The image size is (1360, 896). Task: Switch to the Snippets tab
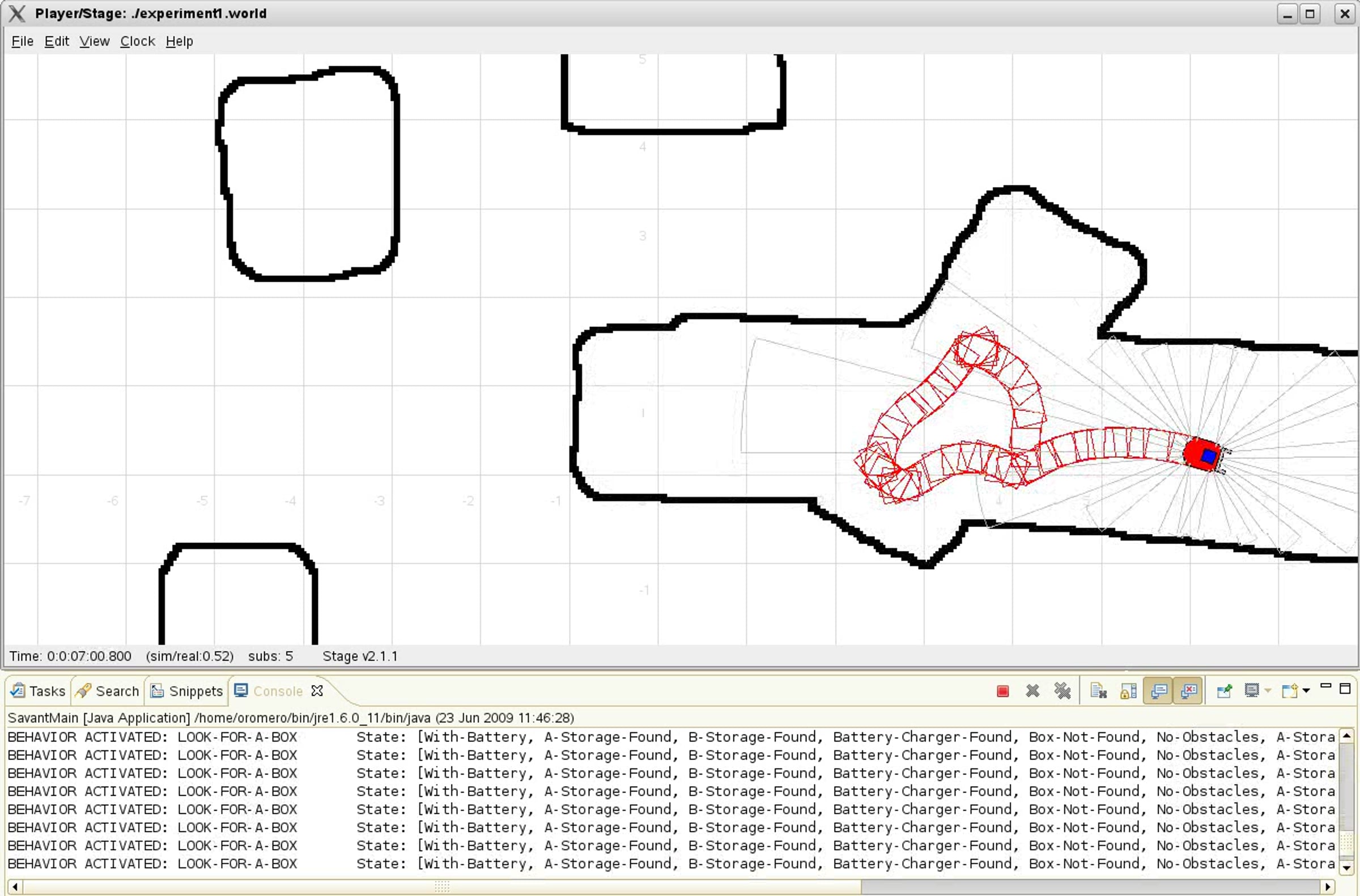[187, 691]
